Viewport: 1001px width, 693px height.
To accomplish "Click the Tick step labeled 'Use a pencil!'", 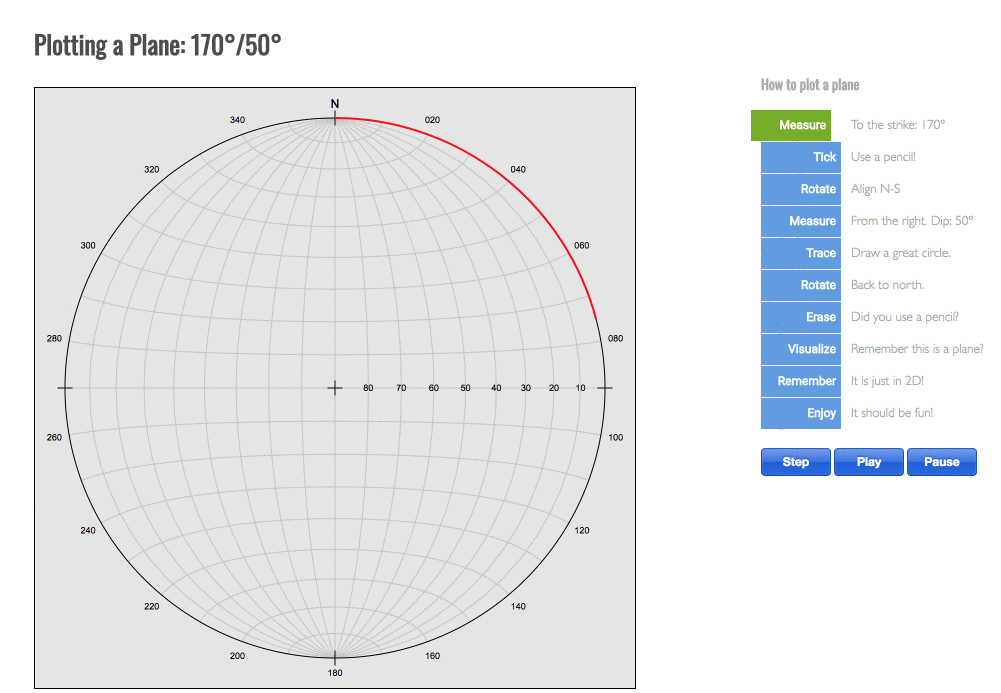I will pos(800,157).
